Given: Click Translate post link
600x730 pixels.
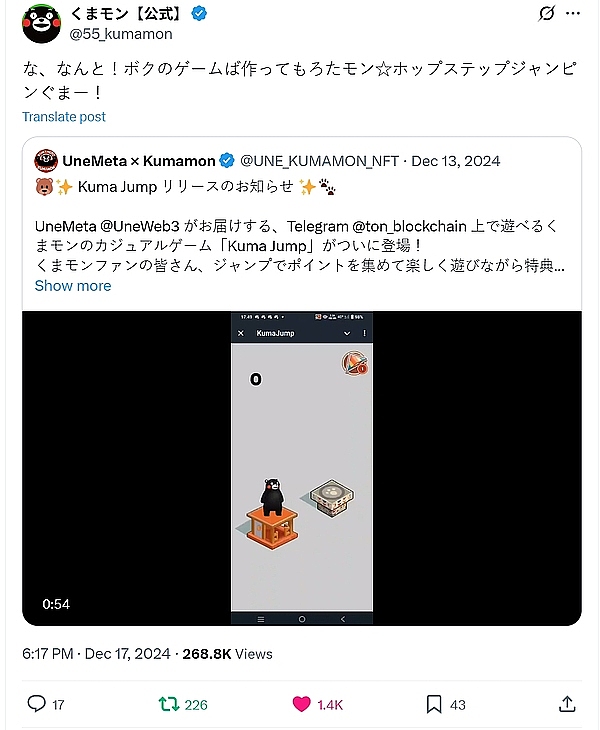Looking at the screenshot, I should [64, 116].
